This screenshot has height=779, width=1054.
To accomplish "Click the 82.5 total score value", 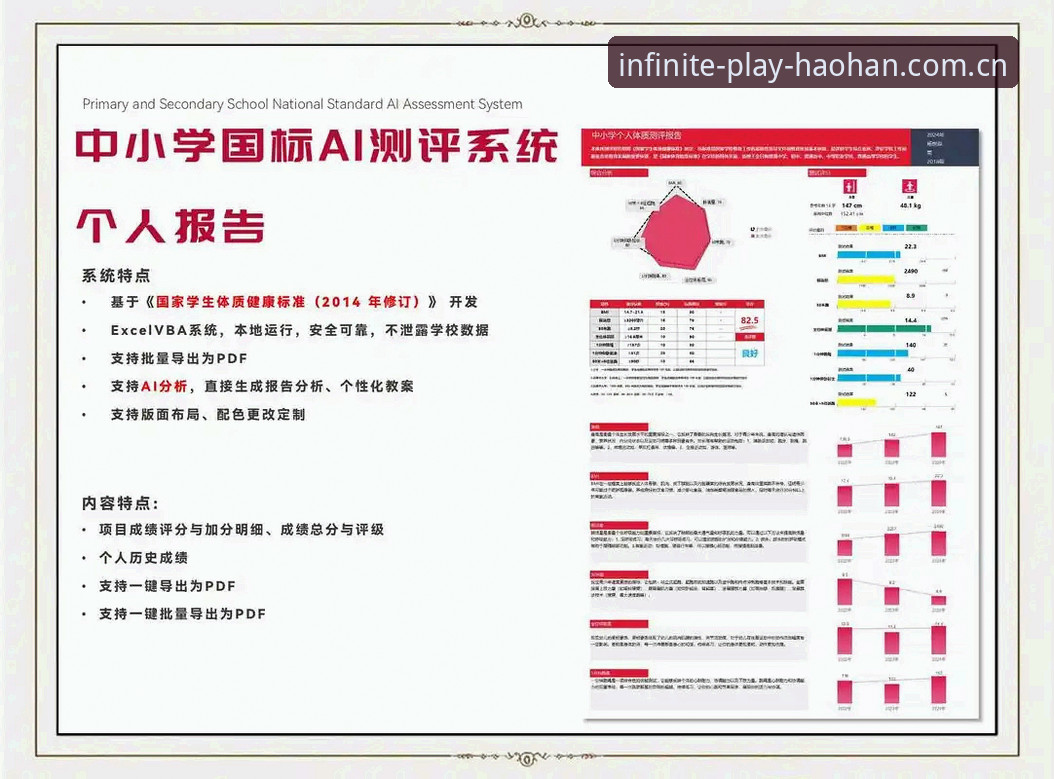I will pos(749,321).
